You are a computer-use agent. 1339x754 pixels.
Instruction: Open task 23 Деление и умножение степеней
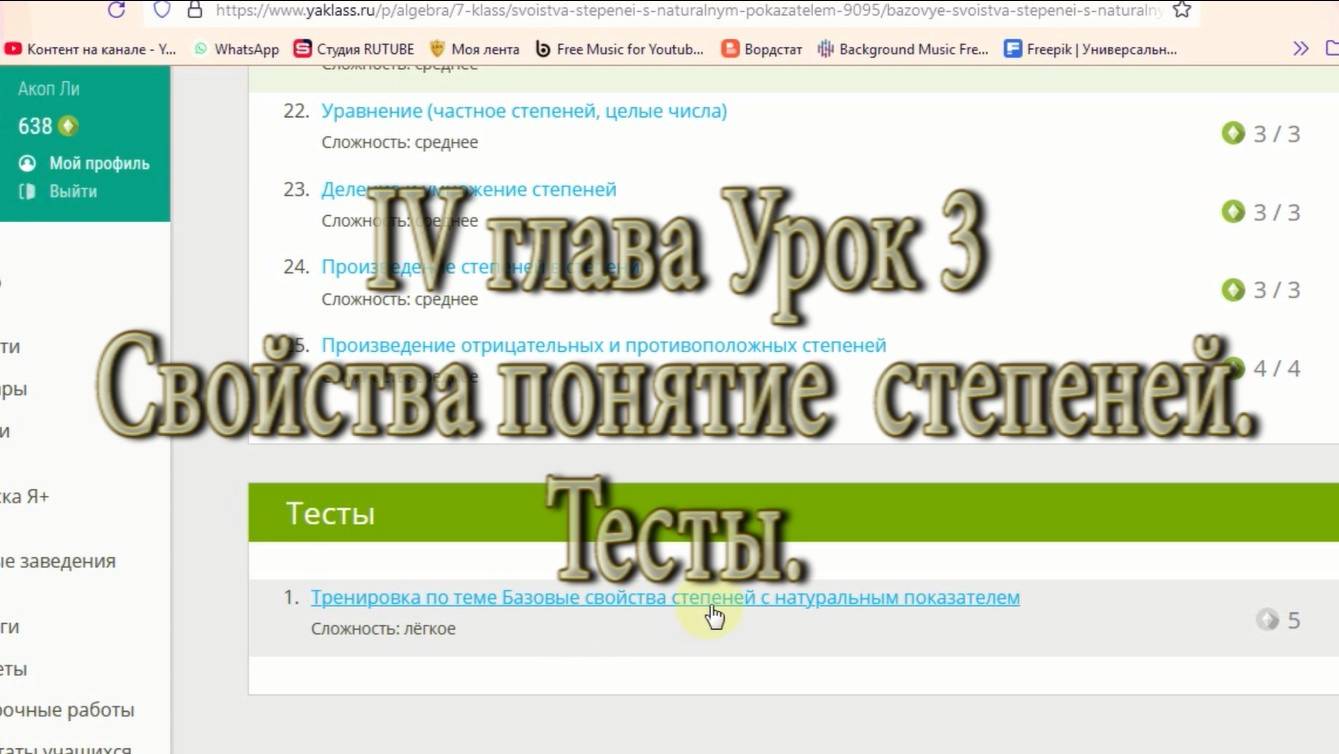click(x=469, y=189)
